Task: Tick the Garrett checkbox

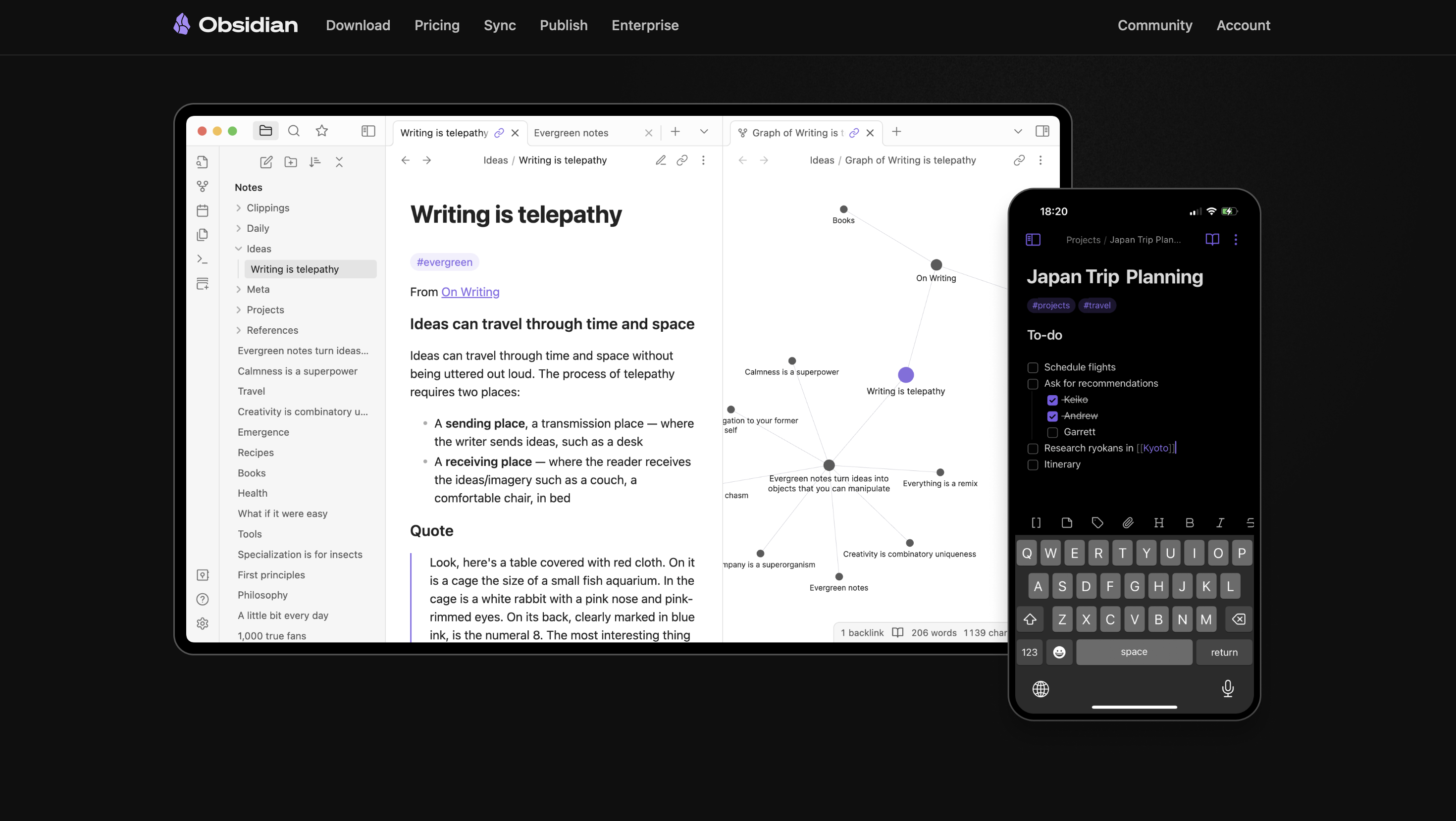Action: 1052,432
